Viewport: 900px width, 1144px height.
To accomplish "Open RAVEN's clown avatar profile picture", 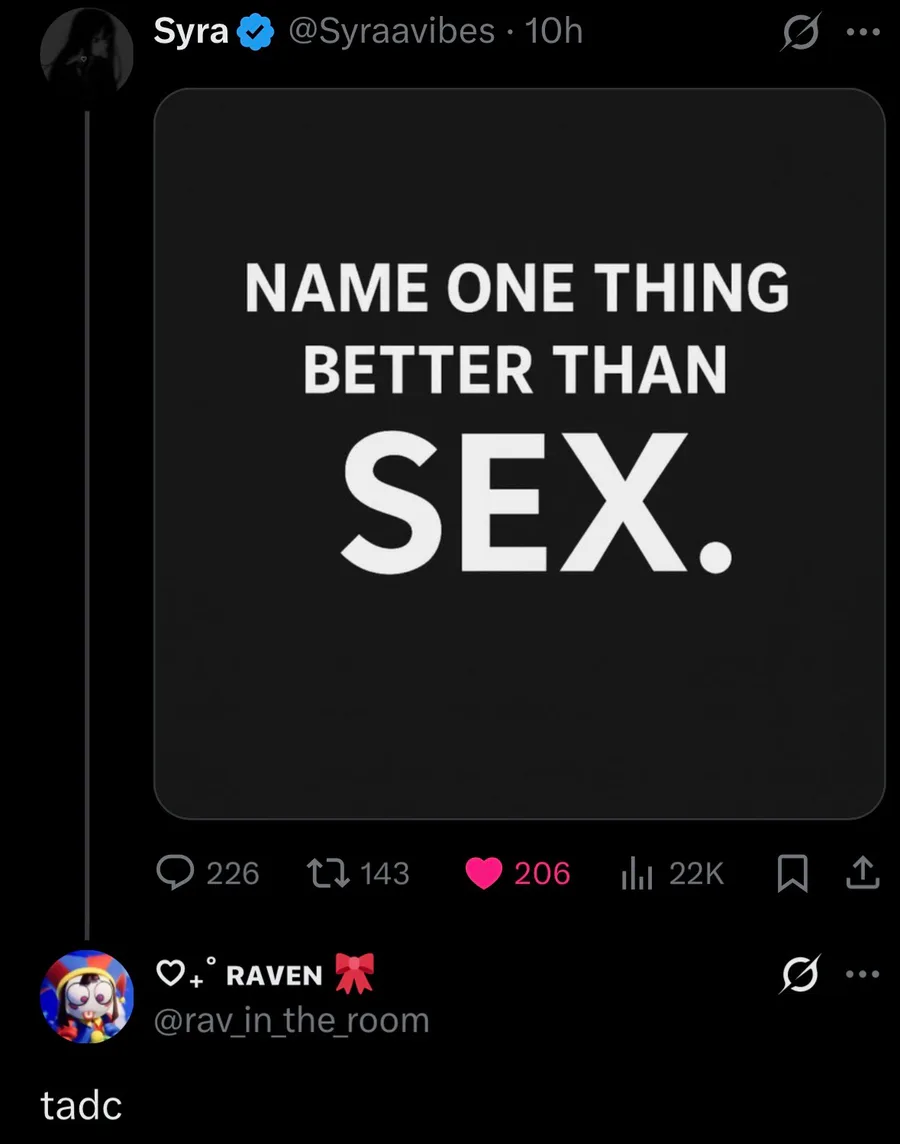I will click(x=87, y=997).
